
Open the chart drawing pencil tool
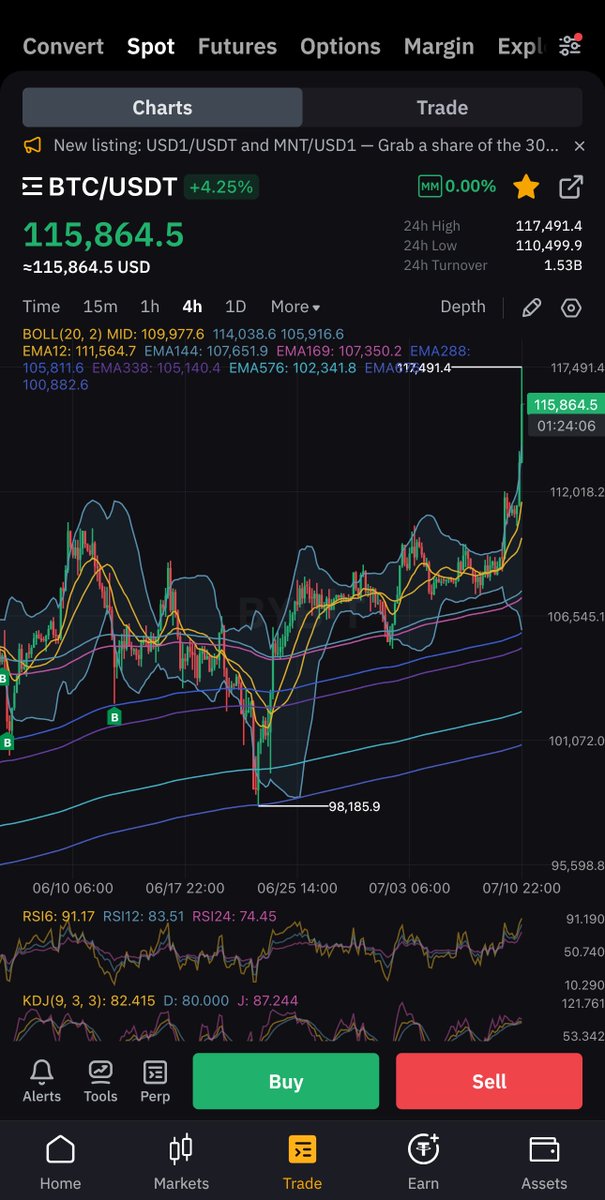click(x=532, y=307)
